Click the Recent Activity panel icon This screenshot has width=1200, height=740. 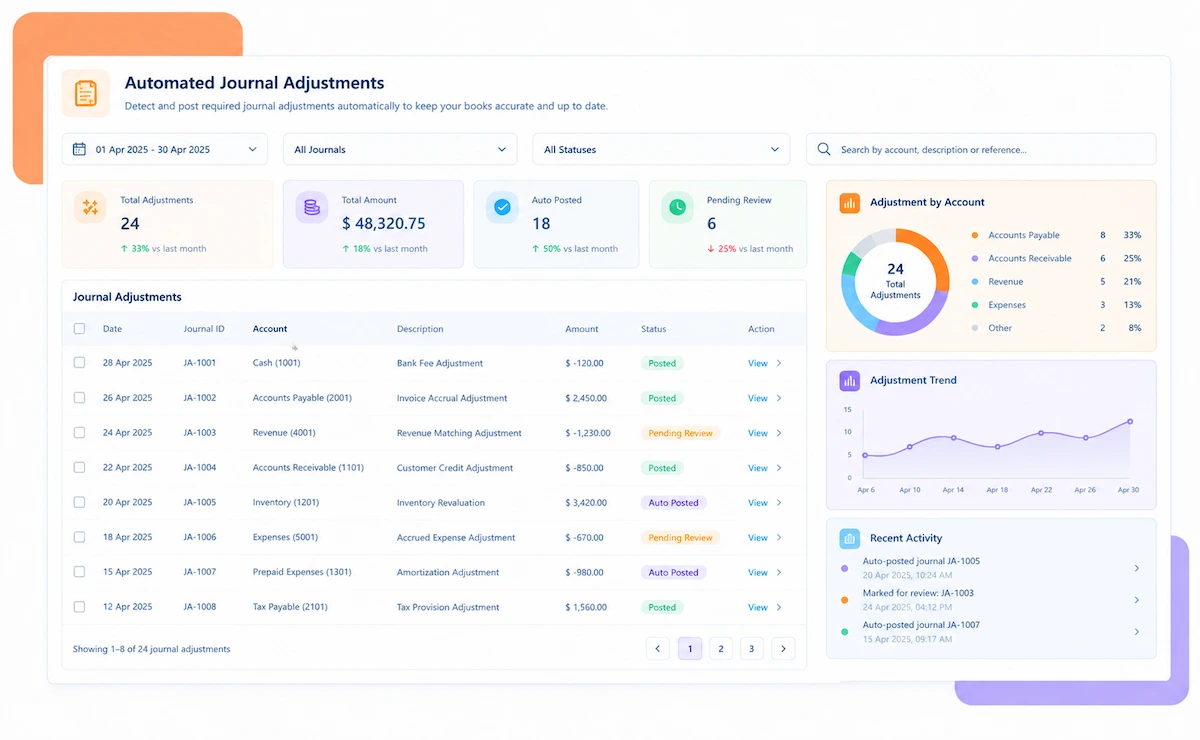tap(850, 538)
